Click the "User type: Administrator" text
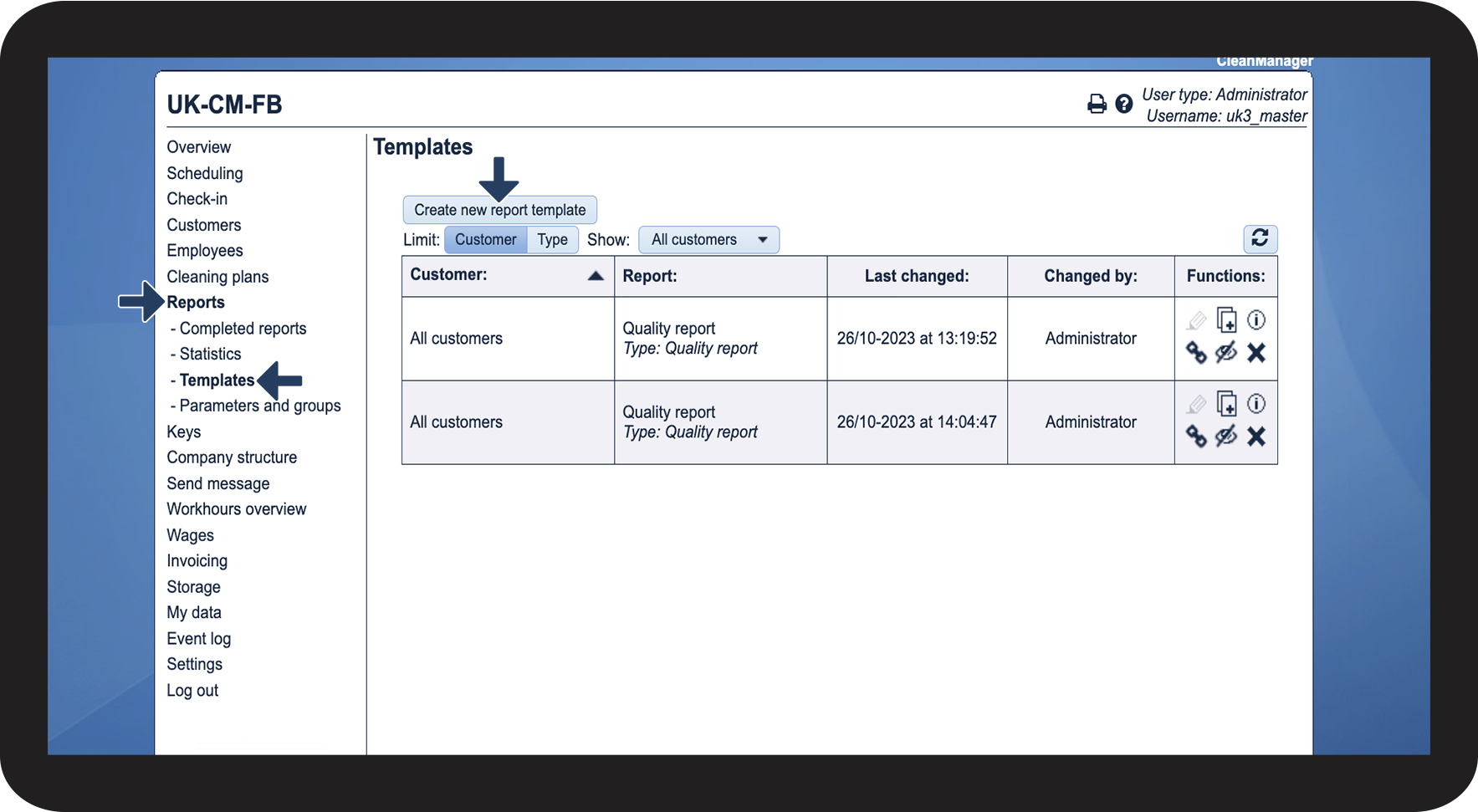The height and width of the screenshot is (812, 1478). tap(1225, 94)
